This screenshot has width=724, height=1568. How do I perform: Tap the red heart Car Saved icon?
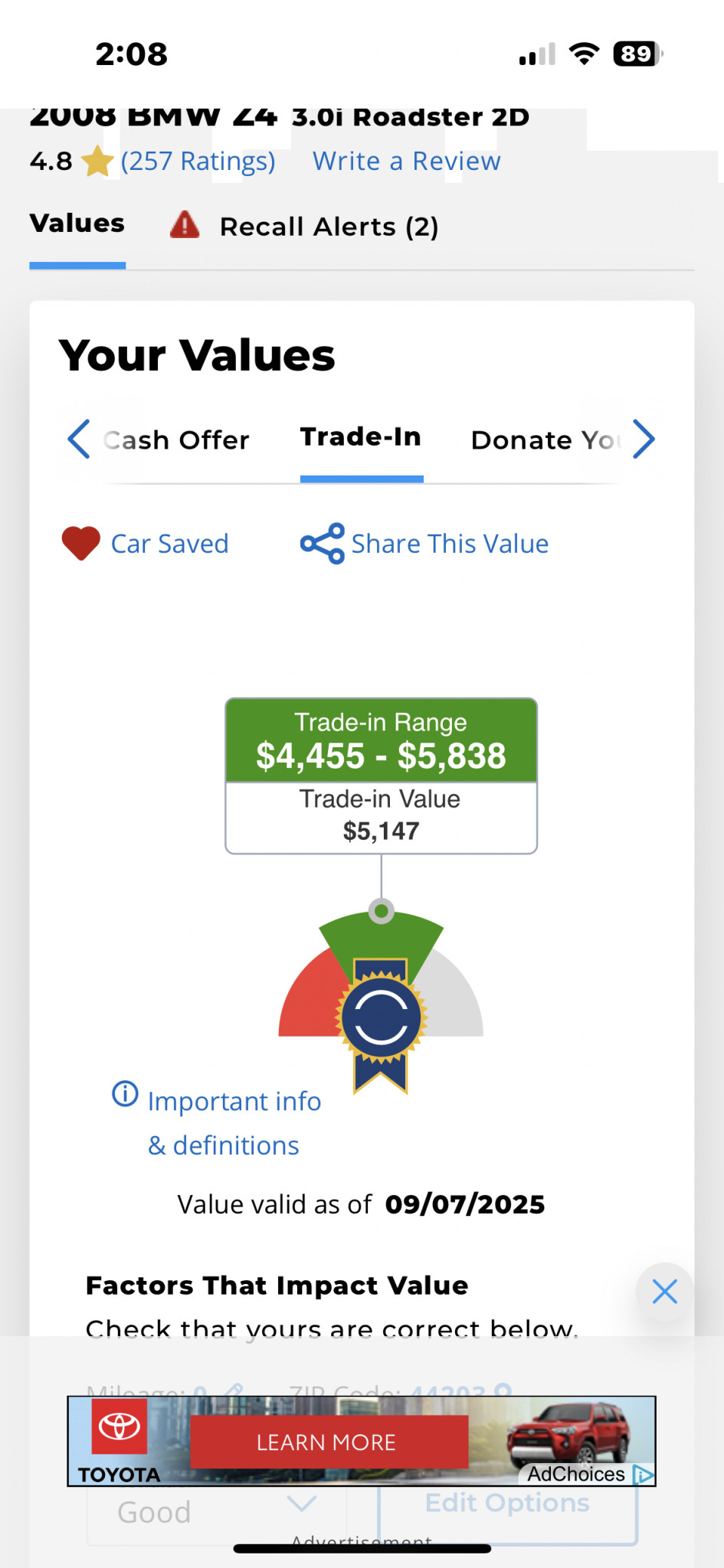coord(80,544)
